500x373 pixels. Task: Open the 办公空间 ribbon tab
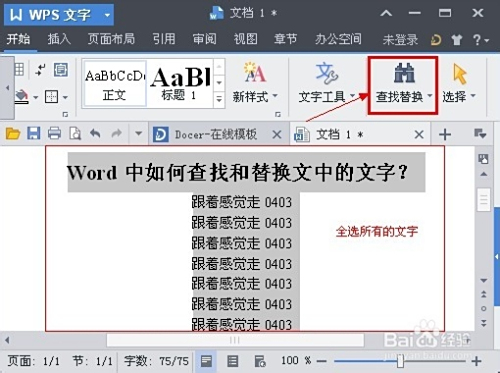pos(338,39)
